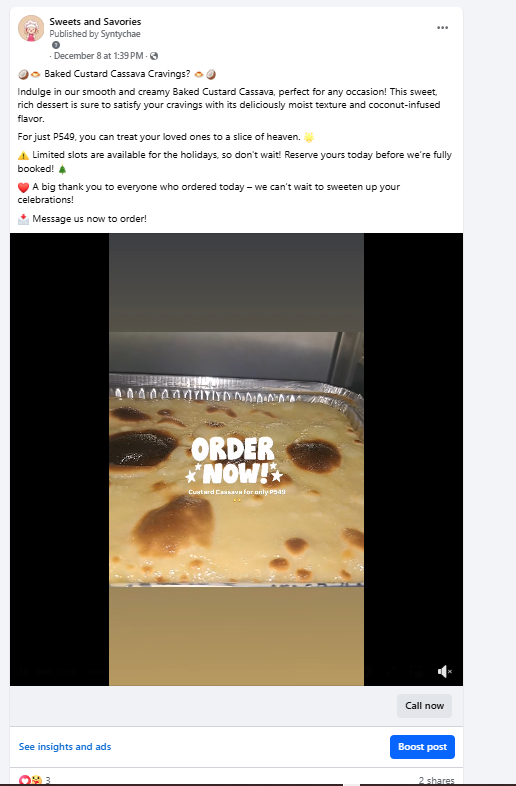Click the Christmas tree emoji after booked
516x786 pixels.
[62, 169]
